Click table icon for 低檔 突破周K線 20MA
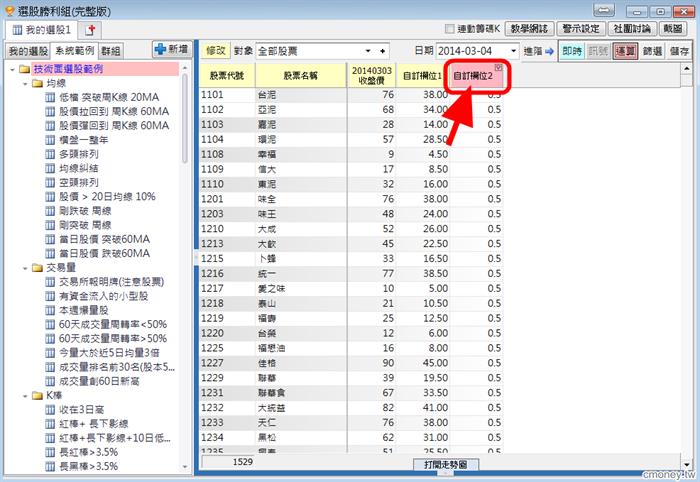The width and height of the screenshot is (700, 482). point(50,97)
